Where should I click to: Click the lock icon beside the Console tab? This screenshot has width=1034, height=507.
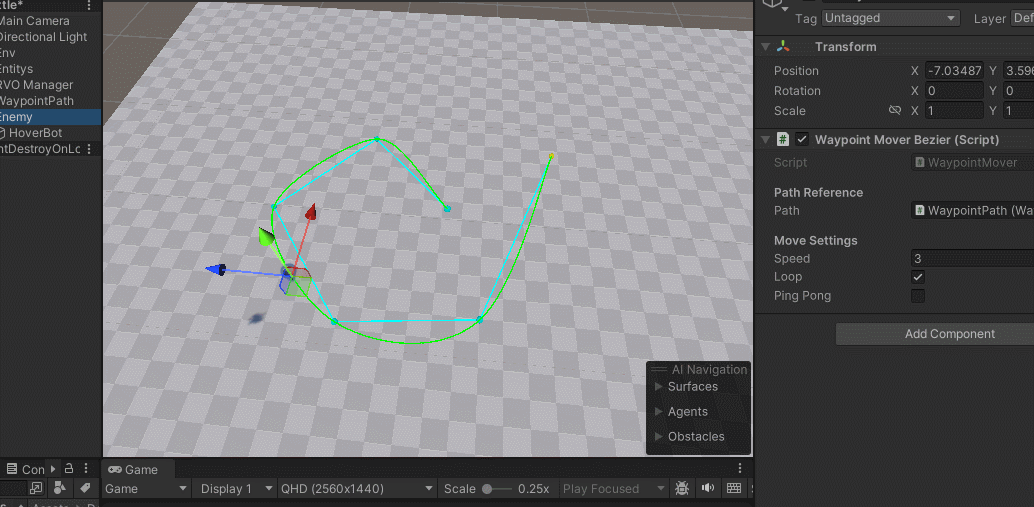[70, 468]
